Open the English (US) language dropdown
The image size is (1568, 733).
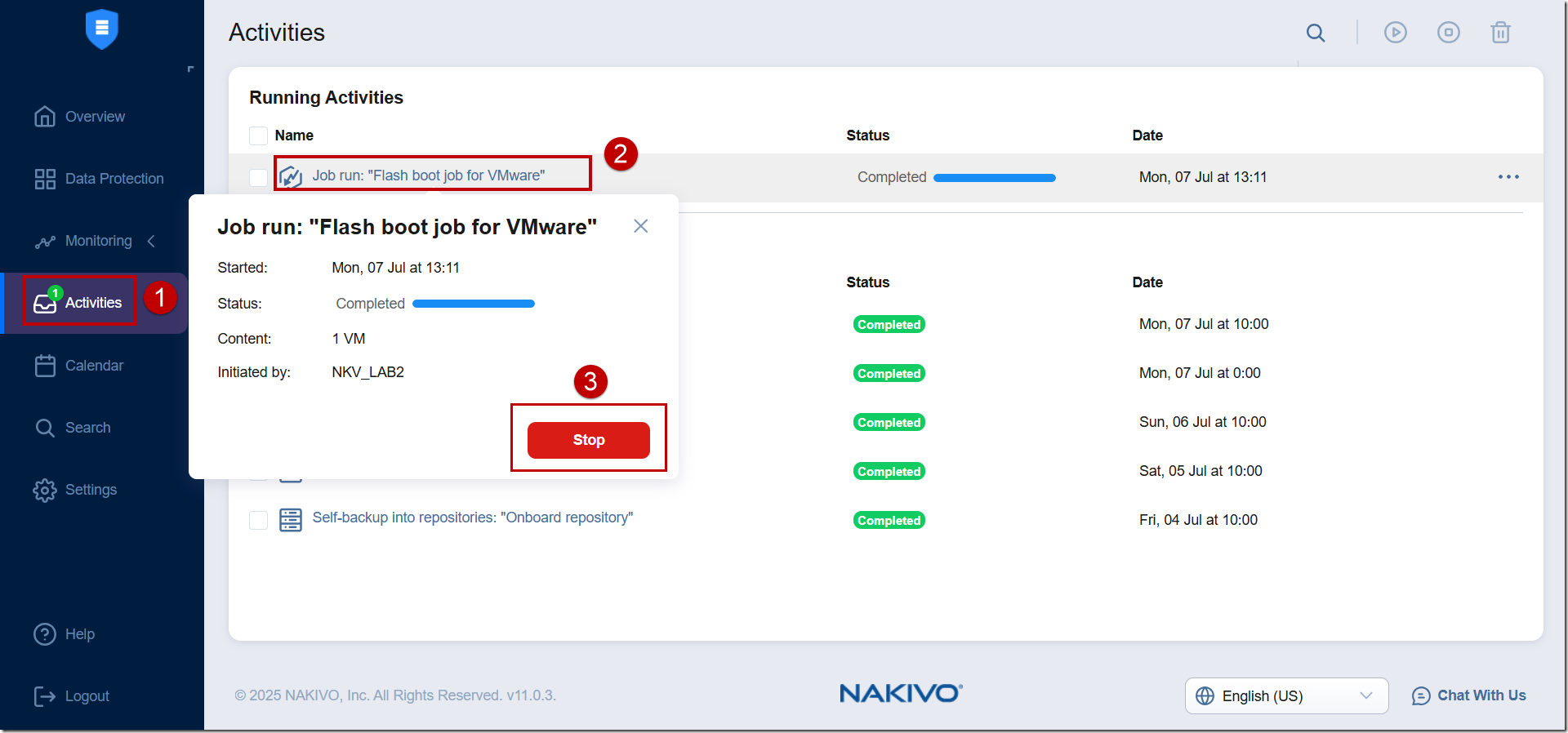click(x=1287, y=695)
